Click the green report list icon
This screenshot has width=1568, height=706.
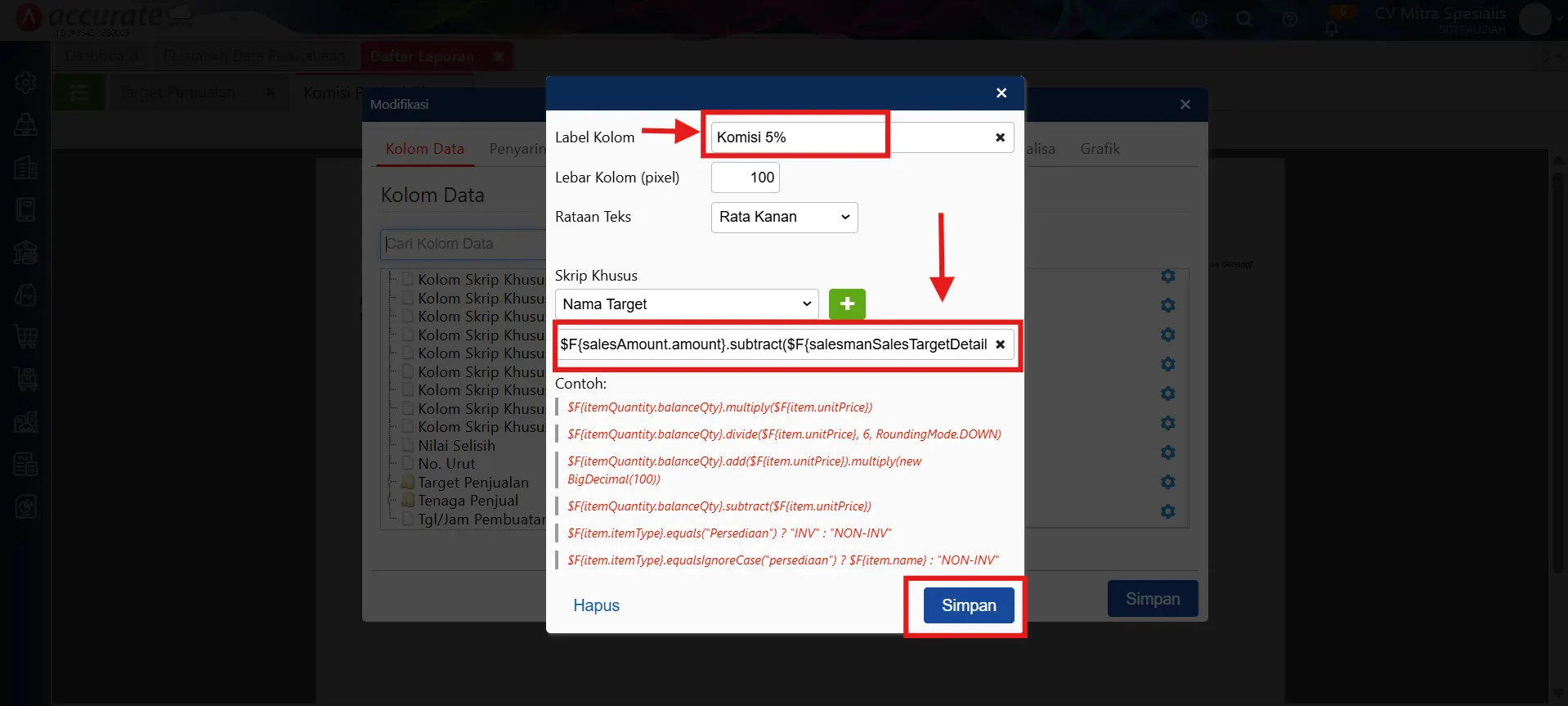point(78,92)
